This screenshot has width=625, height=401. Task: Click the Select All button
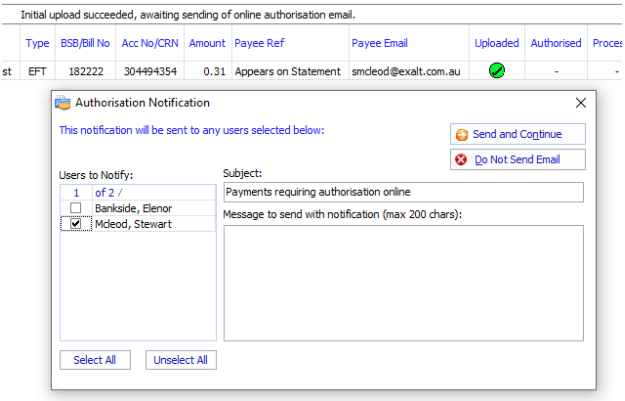[x=94, y=360]
